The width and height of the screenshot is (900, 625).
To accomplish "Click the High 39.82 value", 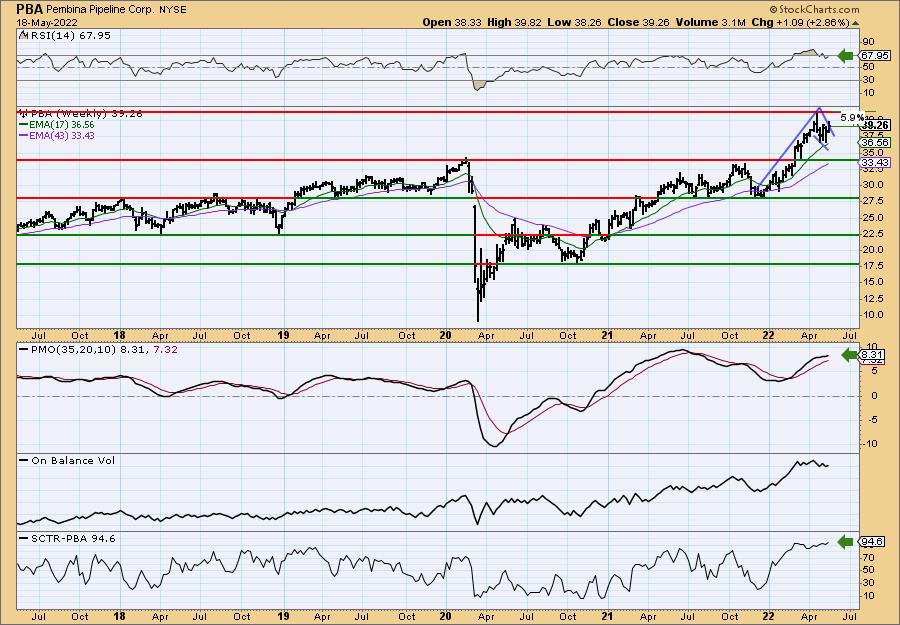I will (x=513, y=22).
